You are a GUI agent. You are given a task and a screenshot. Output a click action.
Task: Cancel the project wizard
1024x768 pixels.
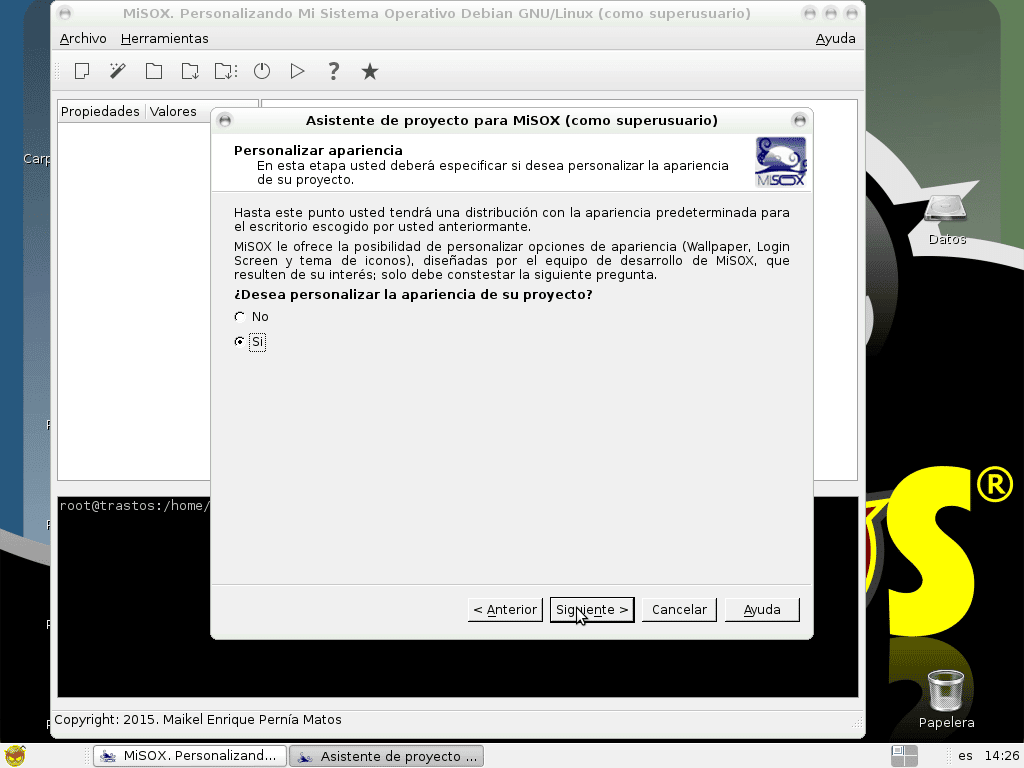point(679,610)
